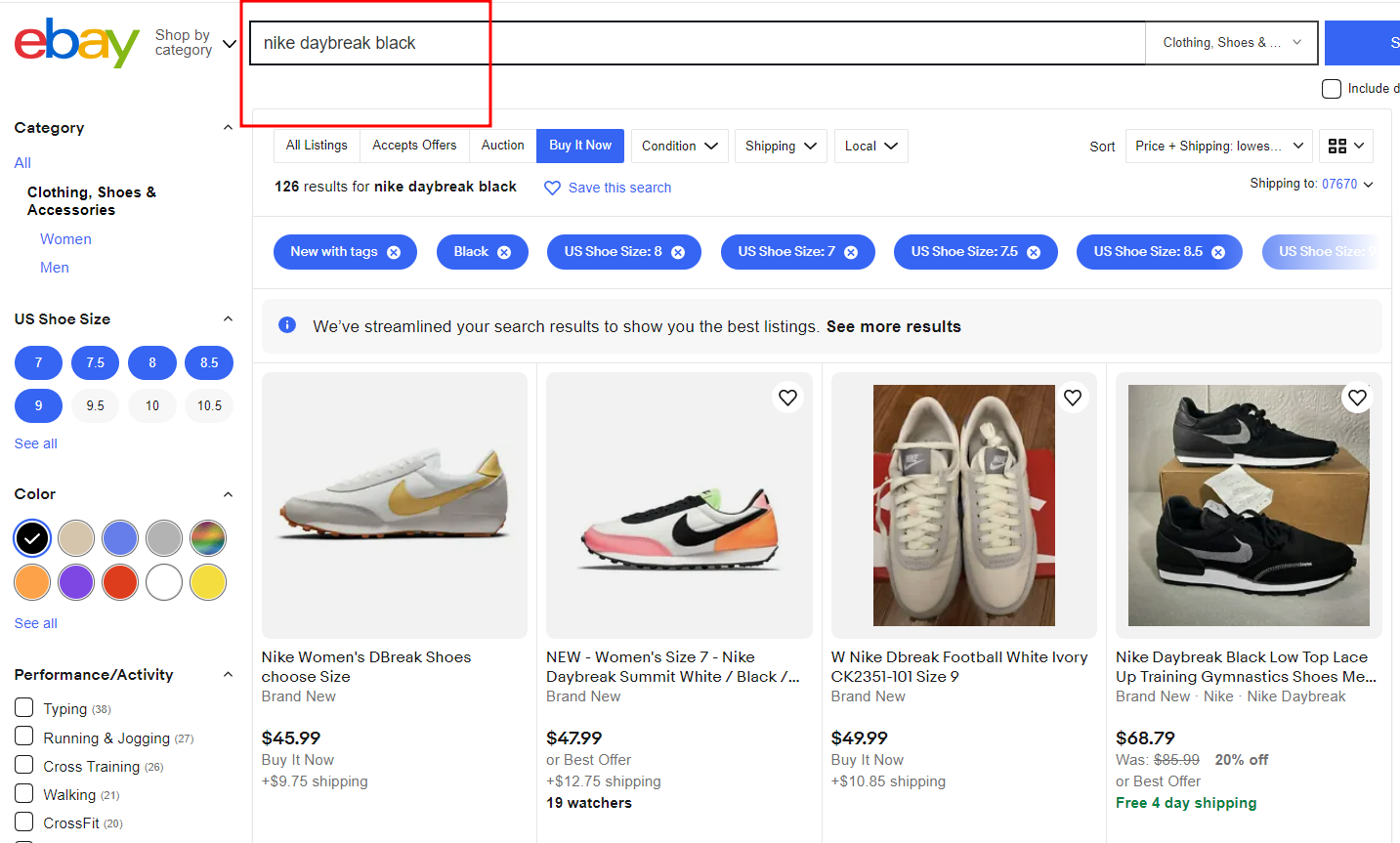This screenshot has height=843, width=1400.
Task: Select the CrossFit checkbox
Action: point(24,822)
